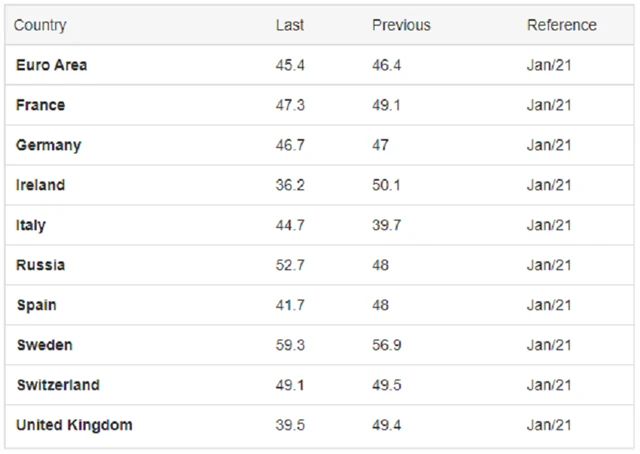Open the Russia country link

tap(40, 265)
